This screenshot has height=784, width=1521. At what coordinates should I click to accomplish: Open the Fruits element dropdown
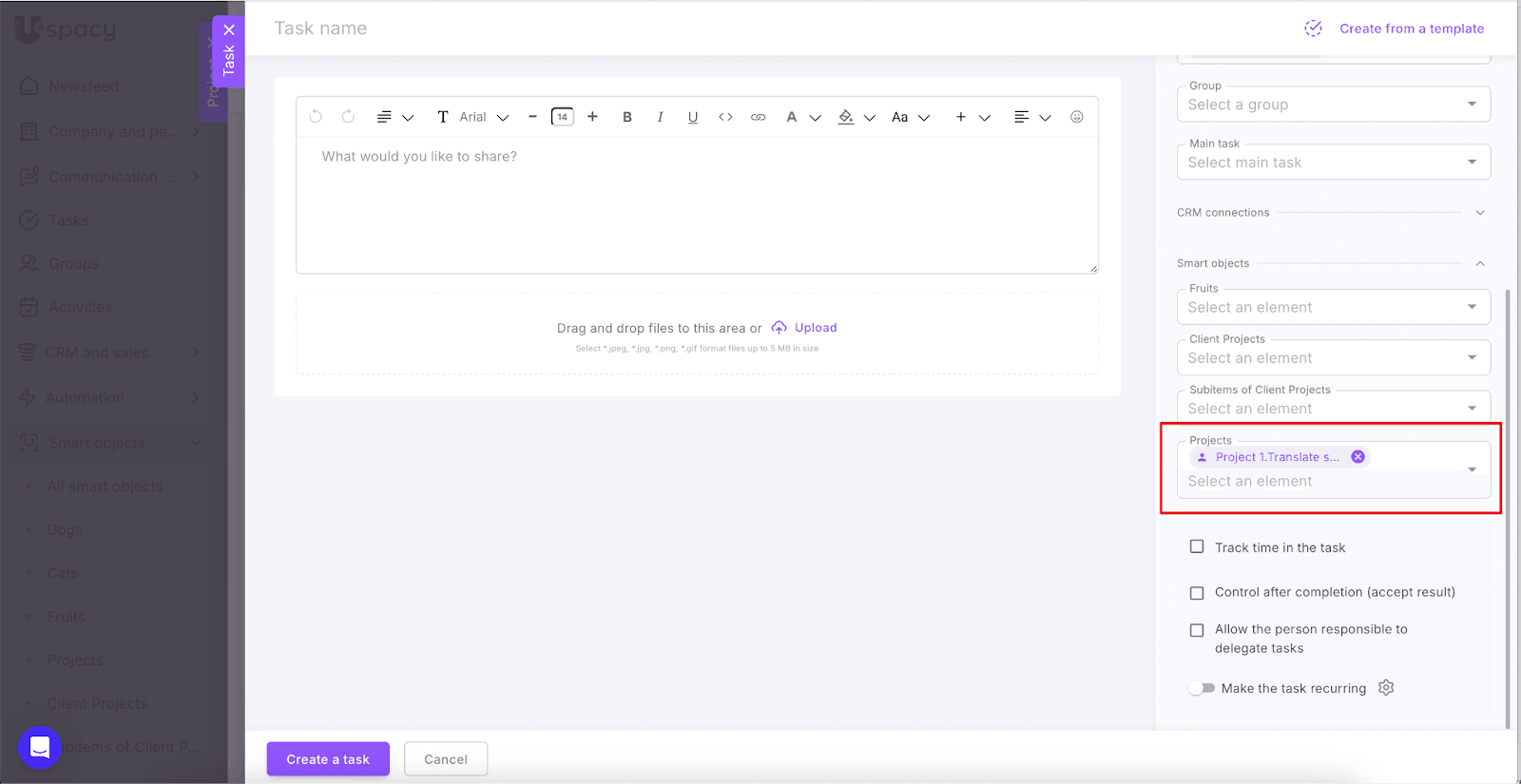coord(1334,307)
